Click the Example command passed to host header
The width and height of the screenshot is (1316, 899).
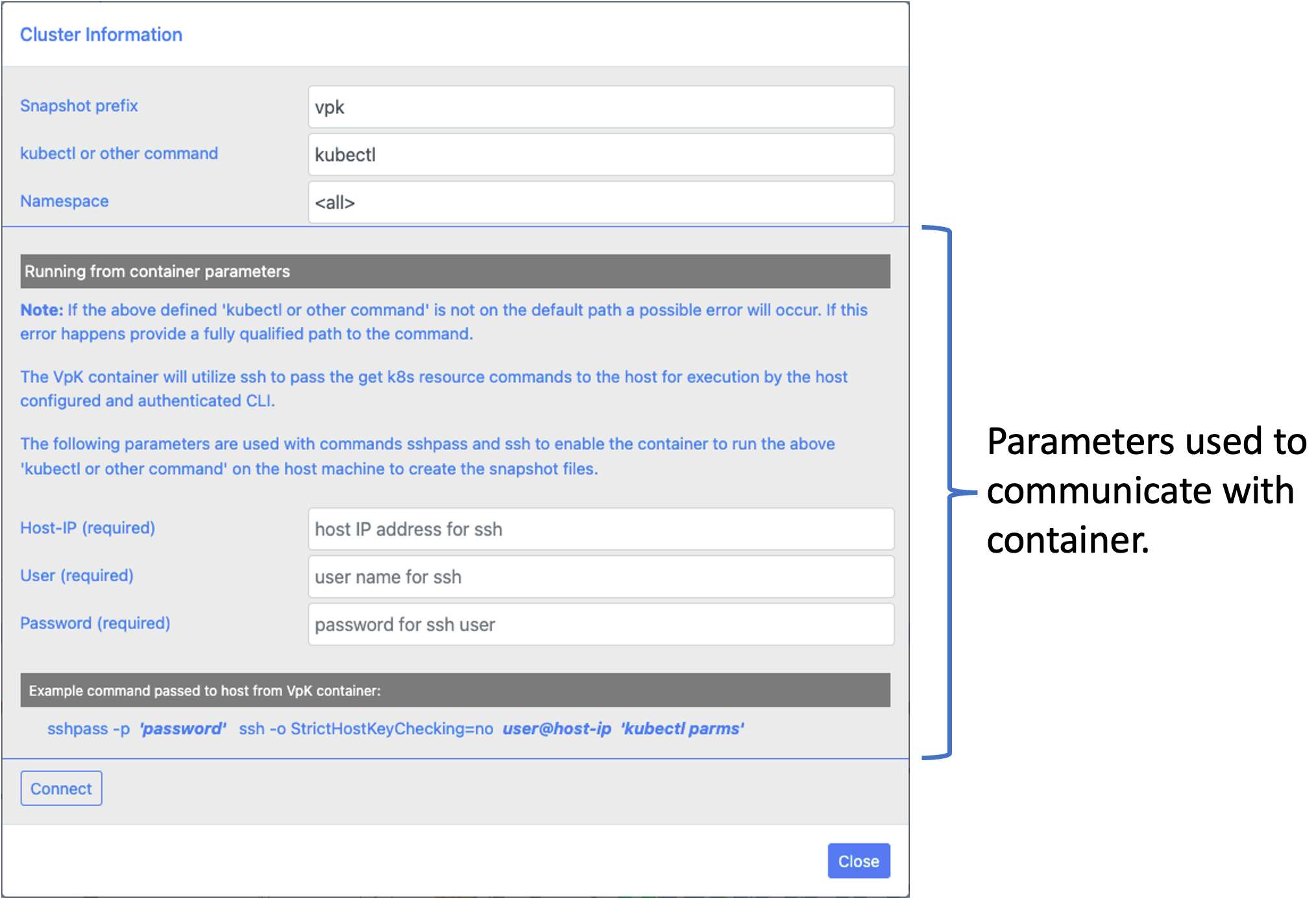pos(204,691)
